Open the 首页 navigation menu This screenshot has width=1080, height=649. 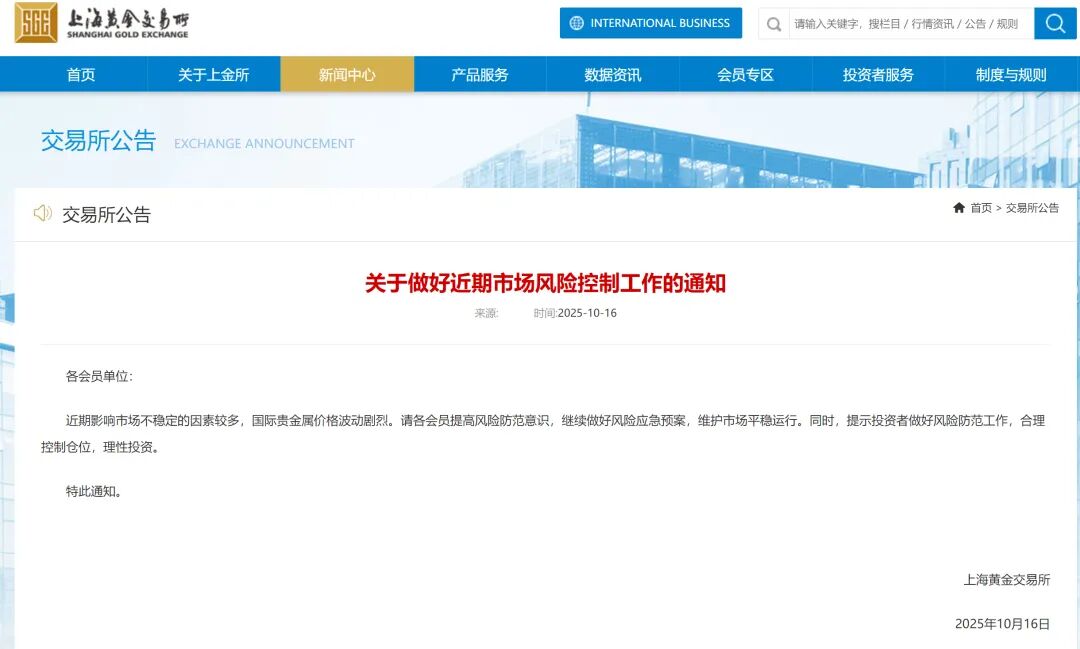80,73
